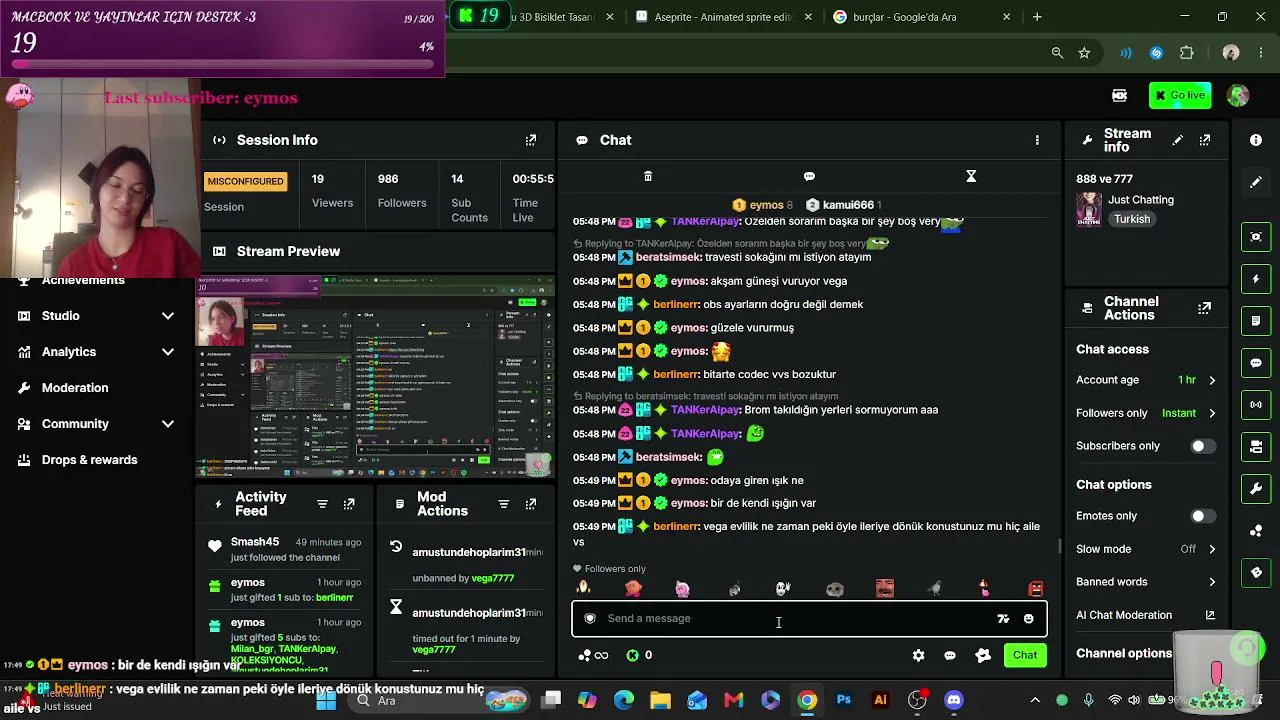Bookmark page with the star icon
The width and height of the screenshot is (1280, 720).
pyautogui.click(x=1084, y=53)
